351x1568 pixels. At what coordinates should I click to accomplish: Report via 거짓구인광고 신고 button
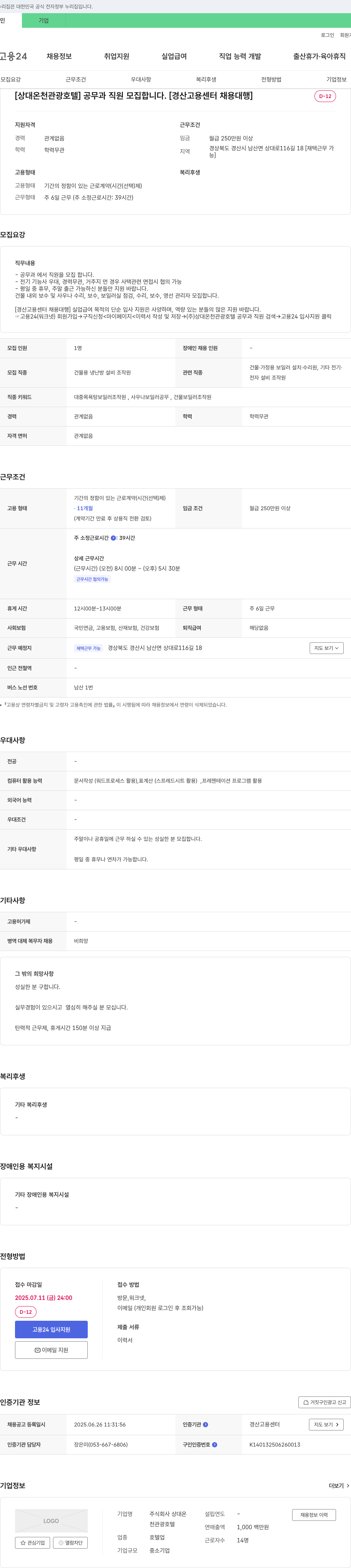tap(324, 1402)
